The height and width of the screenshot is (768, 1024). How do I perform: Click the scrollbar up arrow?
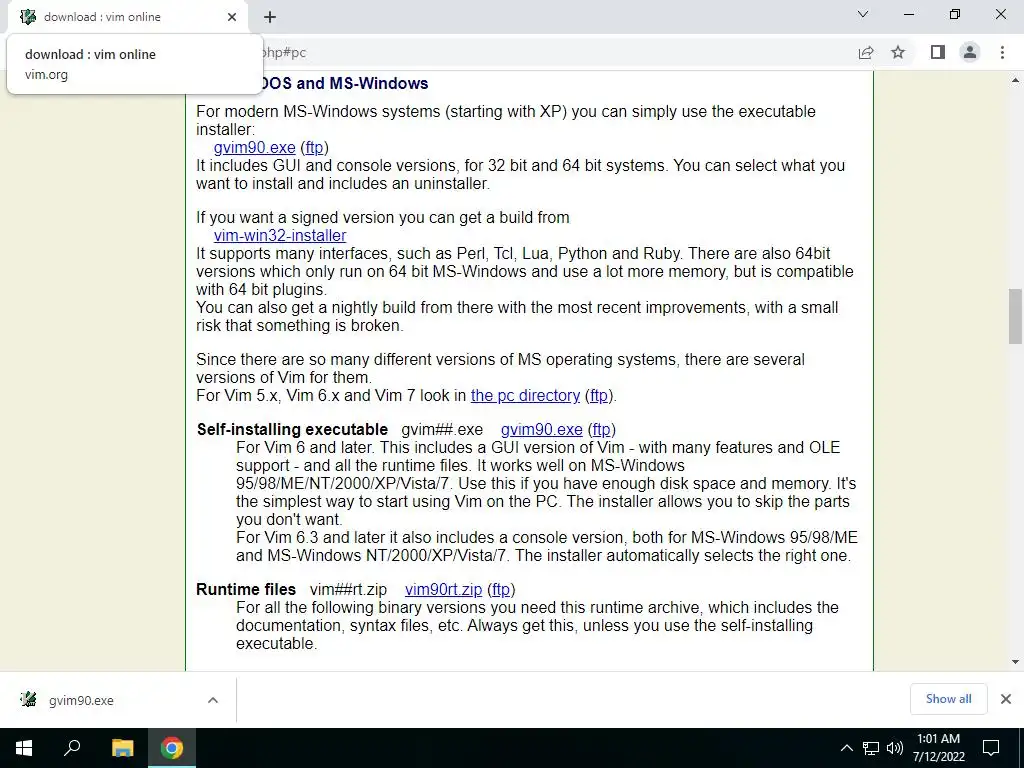[x=1015, y=80]
